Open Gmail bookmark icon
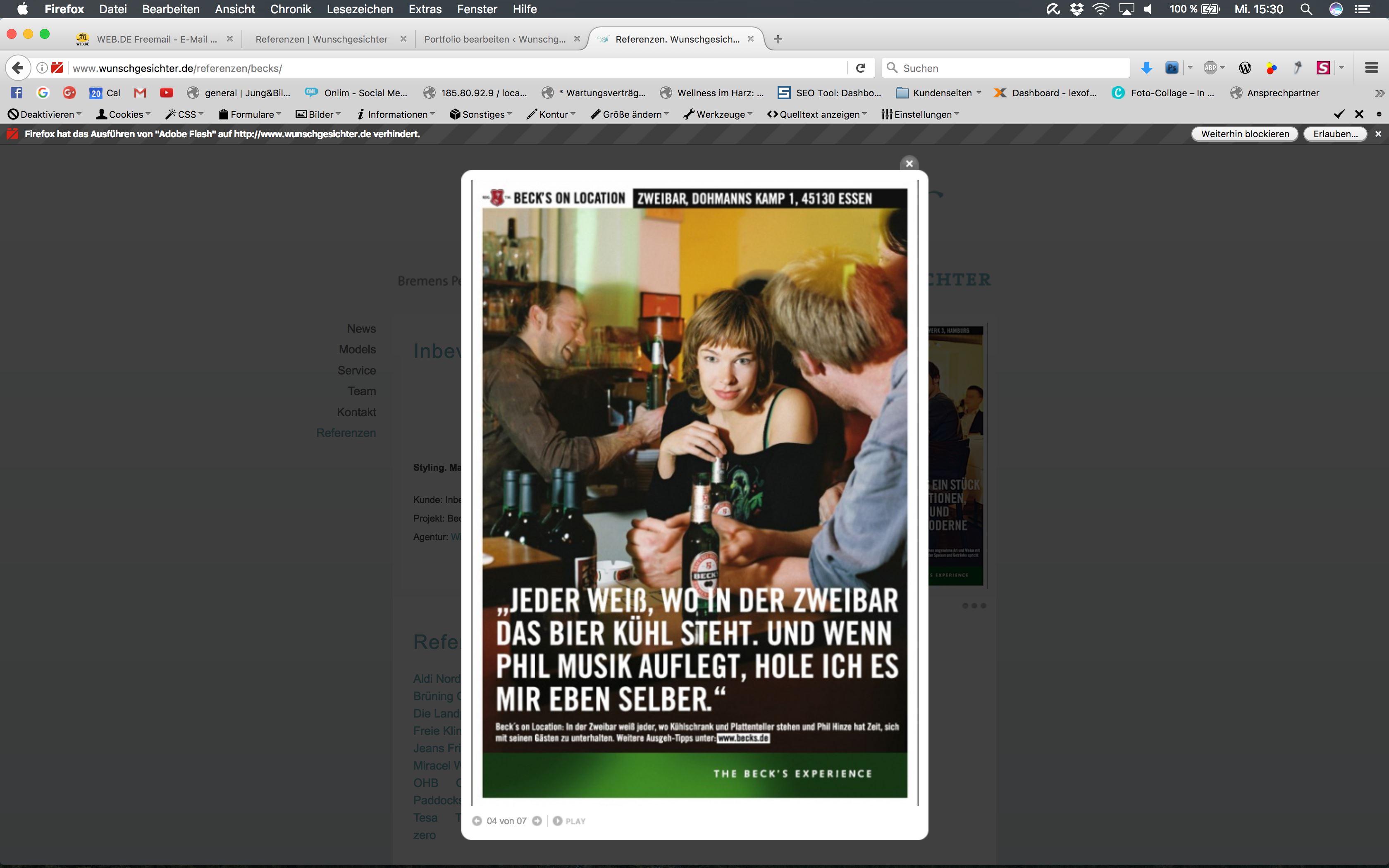Viewport: 1389px width, 868px height. [x=139, y=93]
